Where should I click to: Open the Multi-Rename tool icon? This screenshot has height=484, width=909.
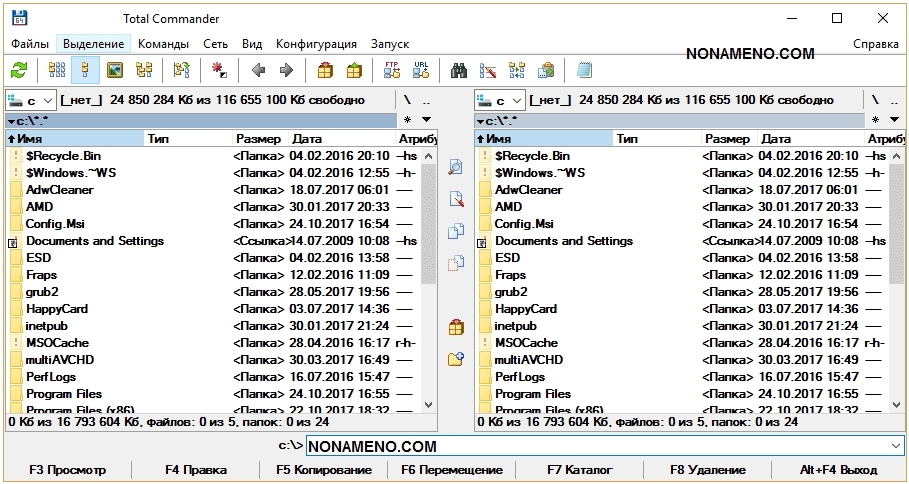[488, 71]
